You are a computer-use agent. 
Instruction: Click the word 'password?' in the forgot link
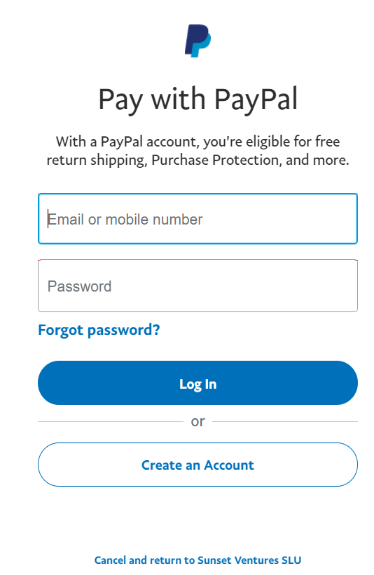coord(124,330)
